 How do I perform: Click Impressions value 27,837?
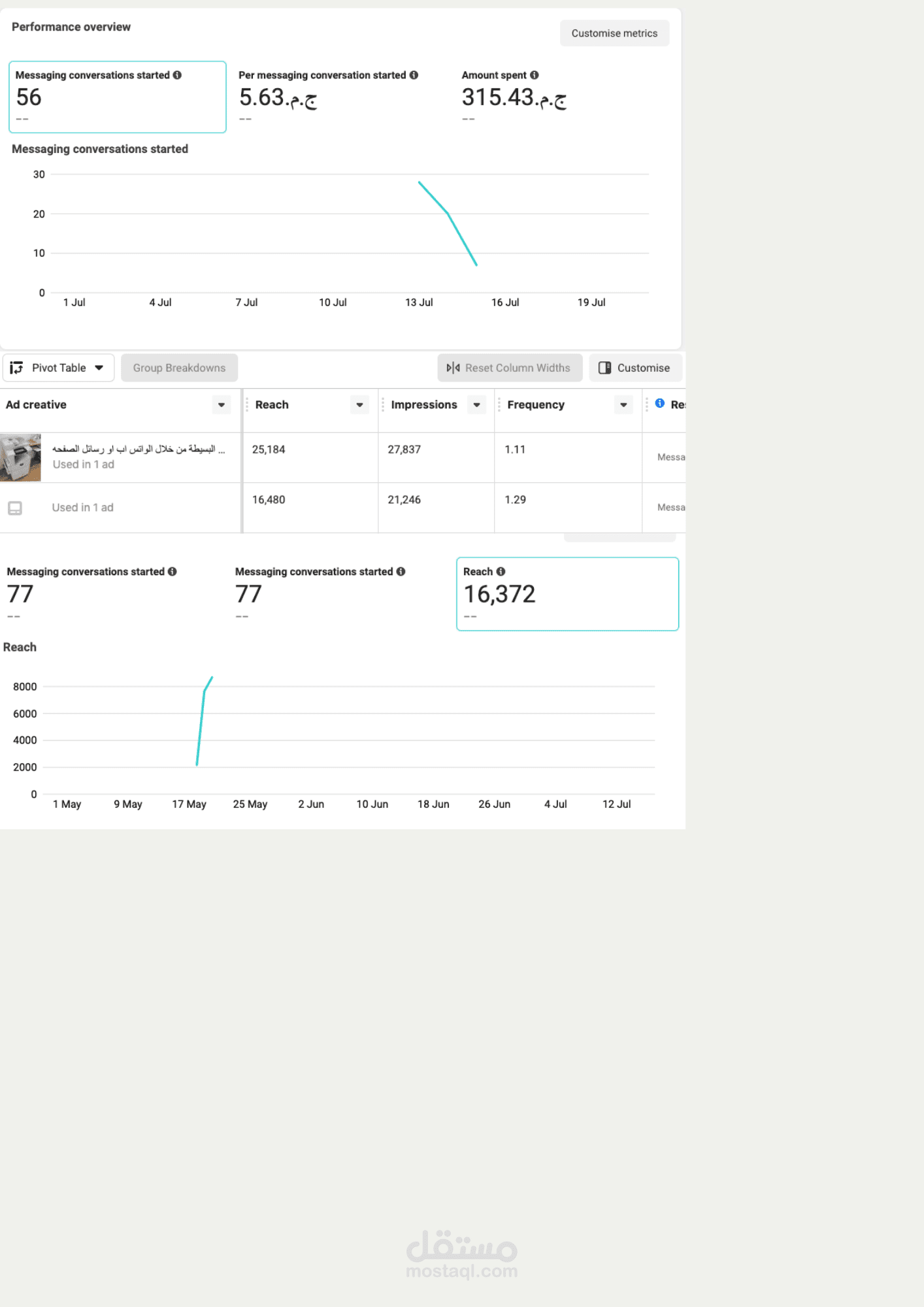click(404, 450)
